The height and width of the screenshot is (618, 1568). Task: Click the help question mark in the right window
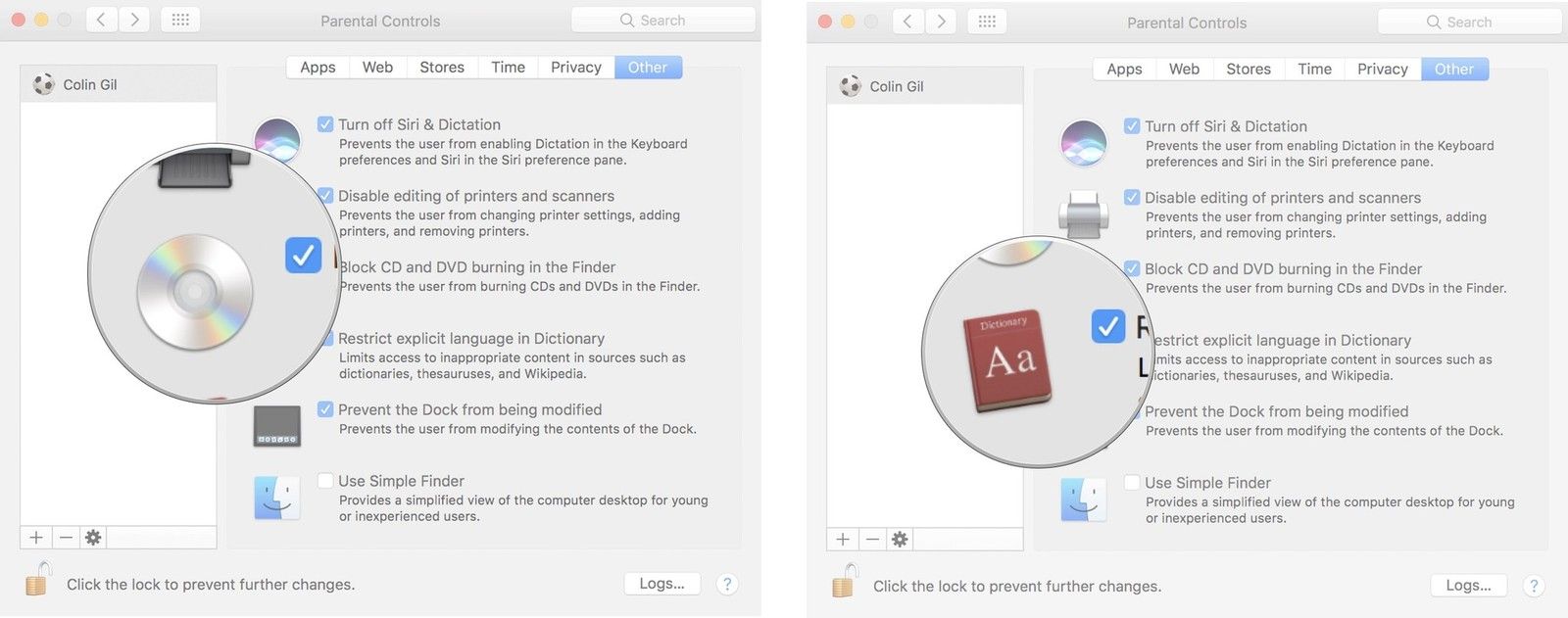1533,586
